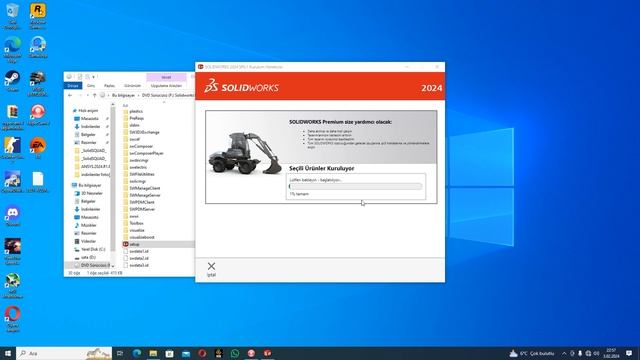Open the EA app desktop shortcut
Viewport: 640px width, 360px height.
point(38,148)
